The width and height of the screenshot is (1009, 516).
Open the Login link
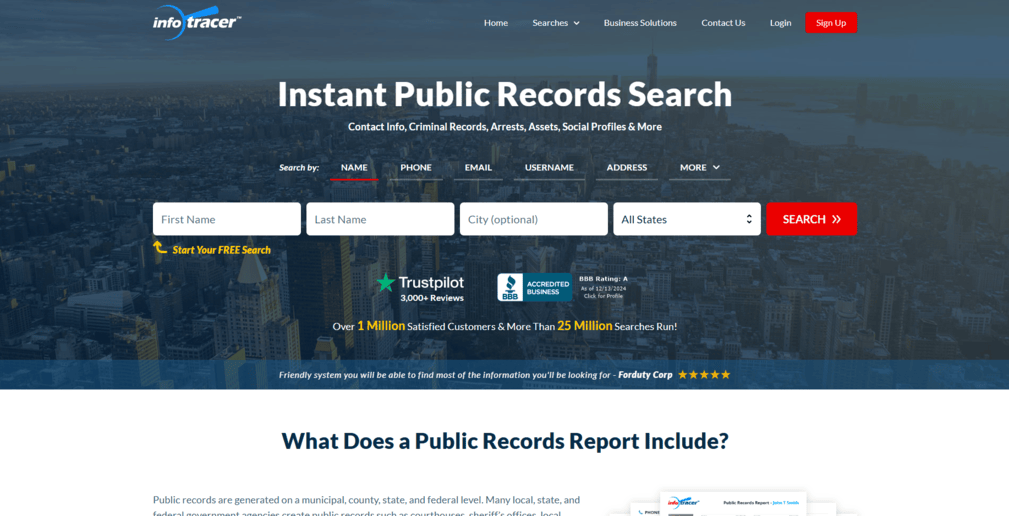pyautogui.click(x=780, y=23)
